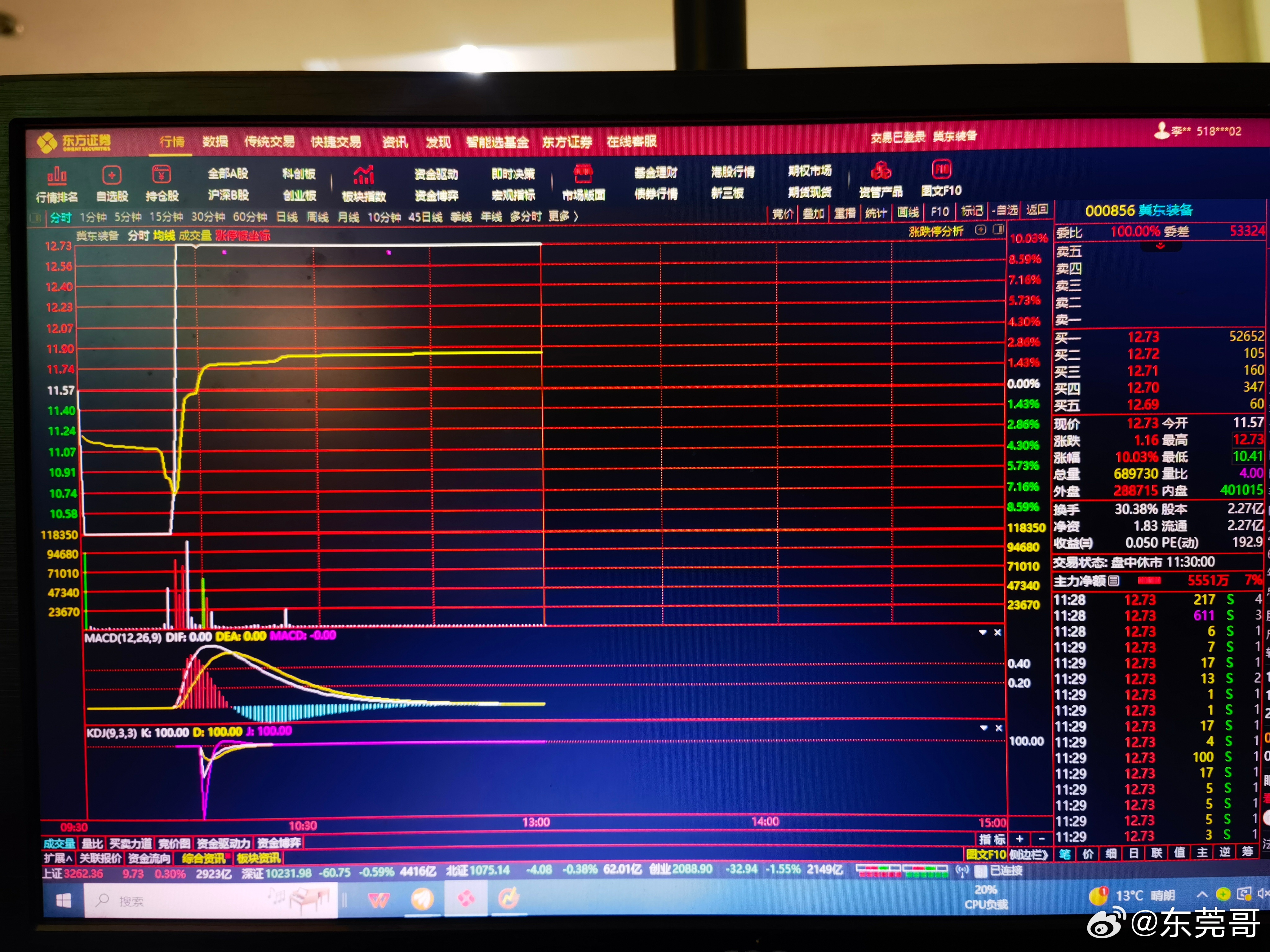Toggle 叠加 overlay on the chart
The width and height of the screenshot is (1270, 952).
[813, 214]
